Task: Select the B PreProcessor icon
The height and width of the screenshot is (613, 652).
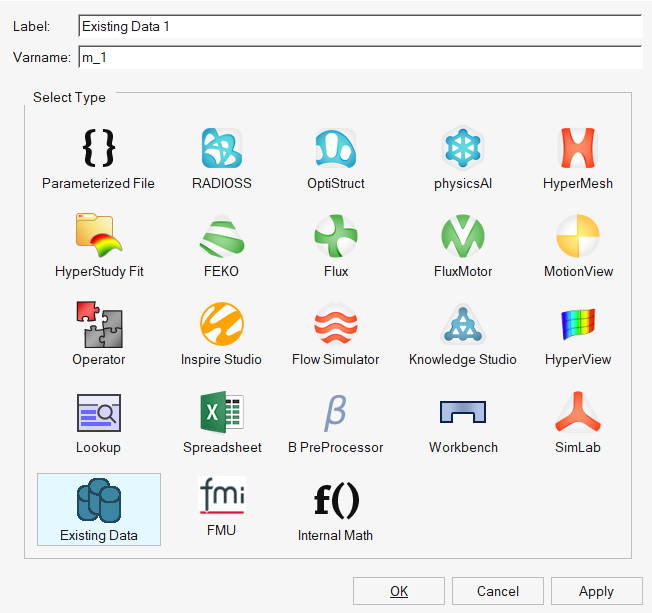Action: point(335,413)
